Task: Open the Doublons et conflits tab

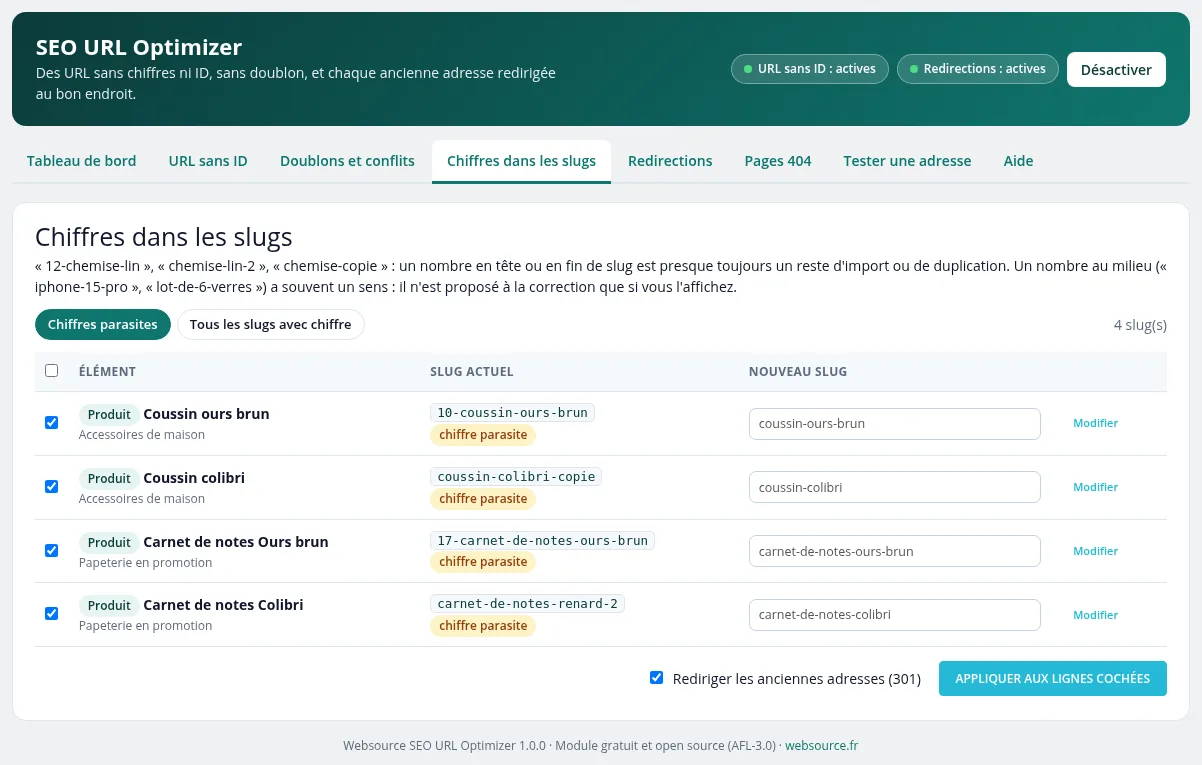Action: click(347, 161)
